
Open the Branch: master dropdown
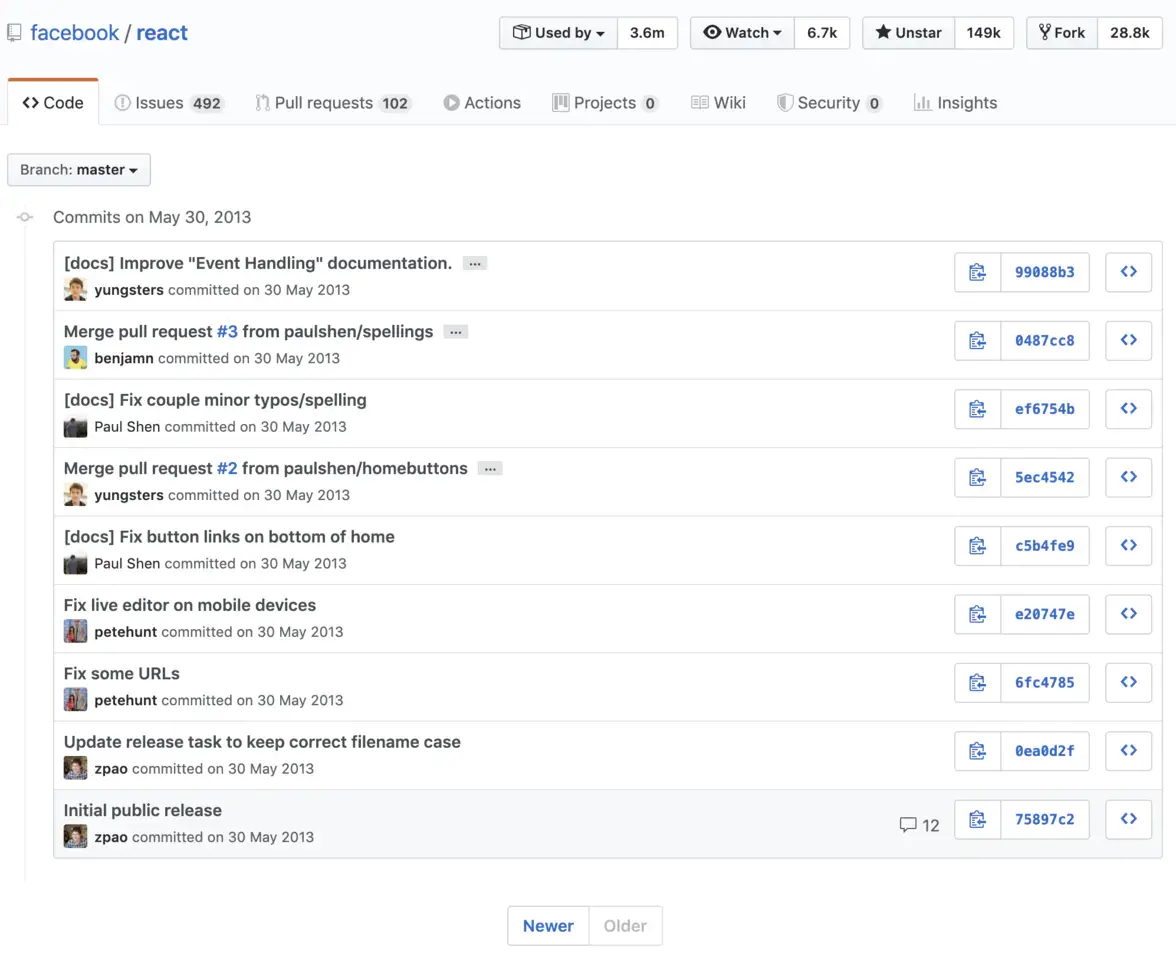(x=78, y=169)
